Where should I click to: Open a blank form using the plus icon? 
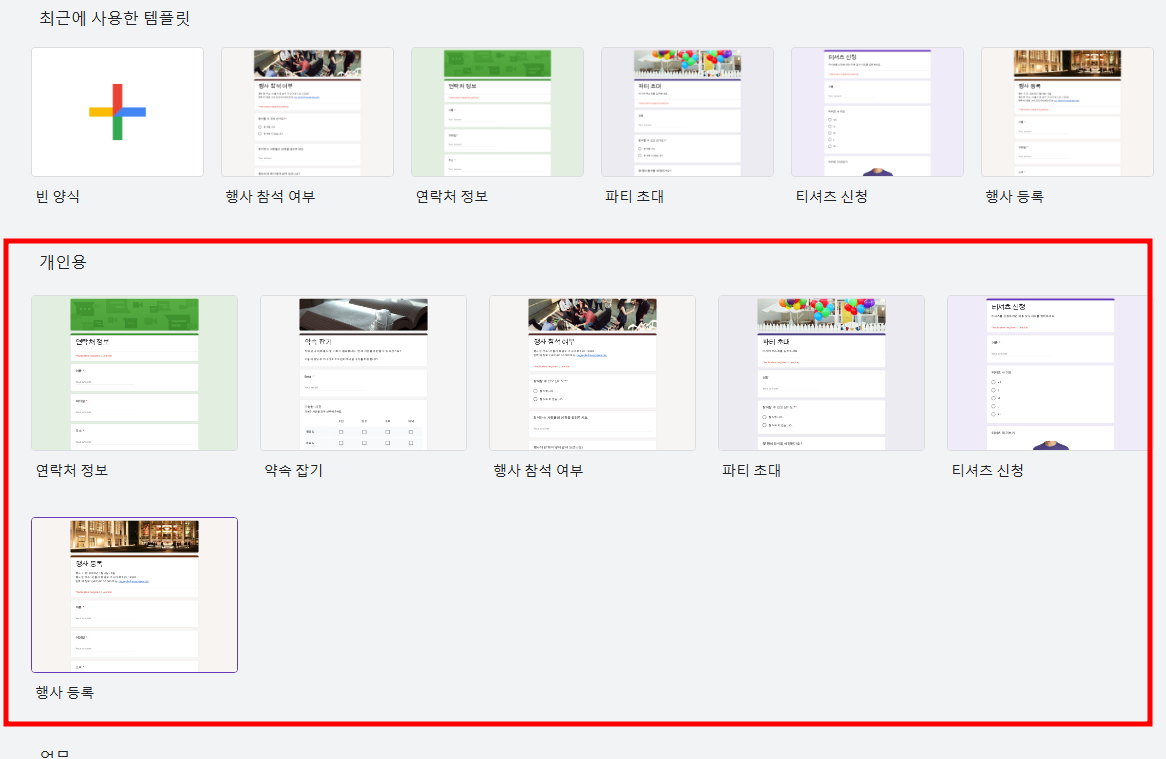coord(117,111)
